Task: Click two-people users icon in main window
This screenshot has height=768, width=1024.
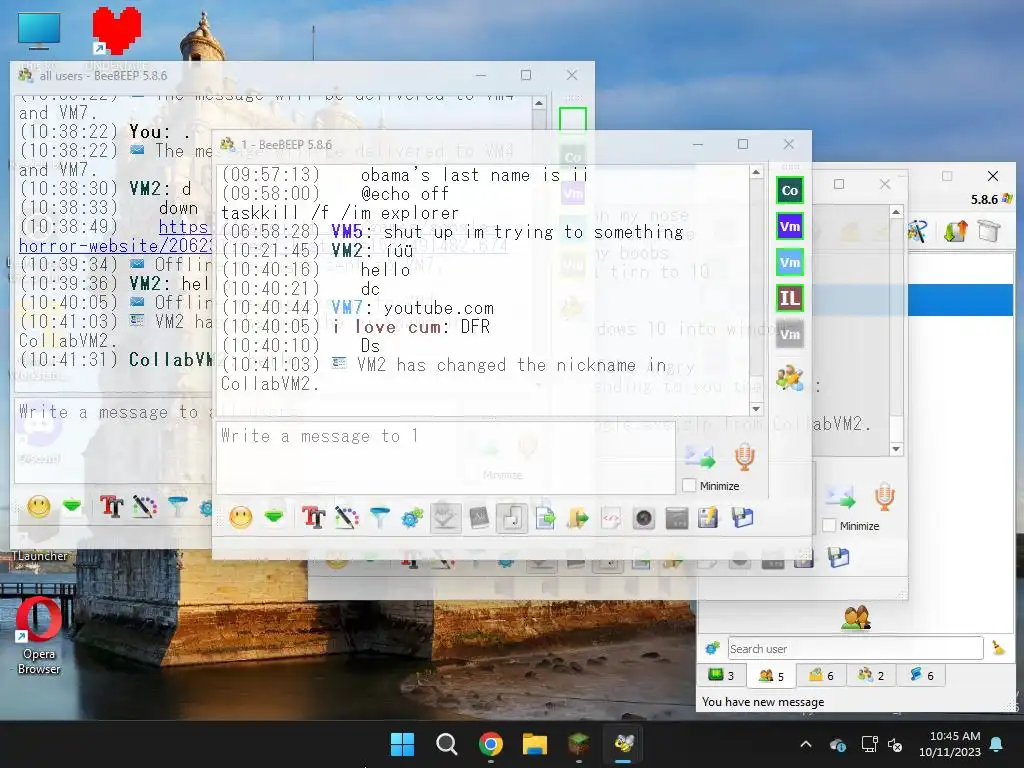Action: pos(856,617)
